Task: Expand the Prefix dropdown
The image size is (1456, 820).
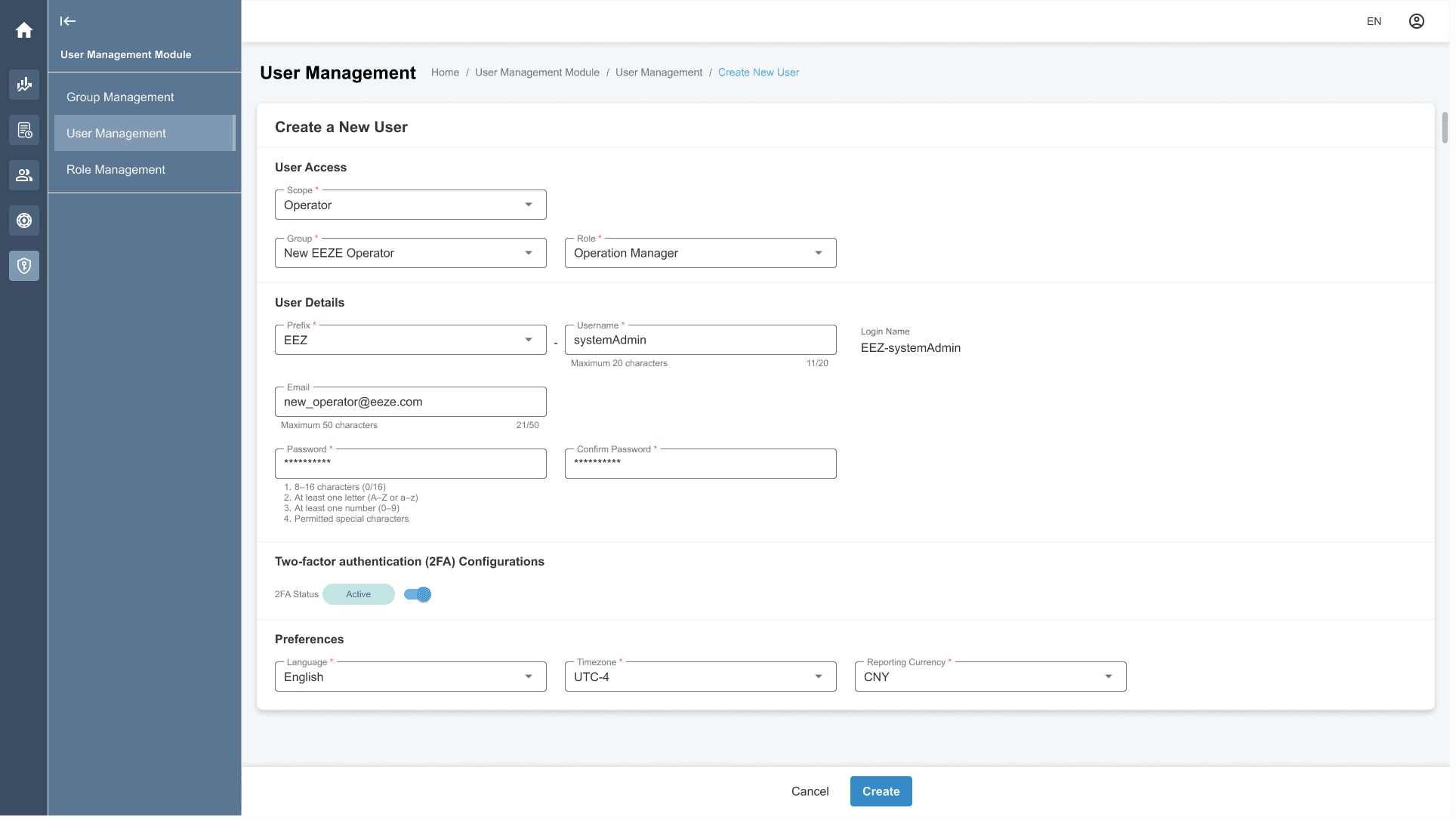Action: pos(412,341)
